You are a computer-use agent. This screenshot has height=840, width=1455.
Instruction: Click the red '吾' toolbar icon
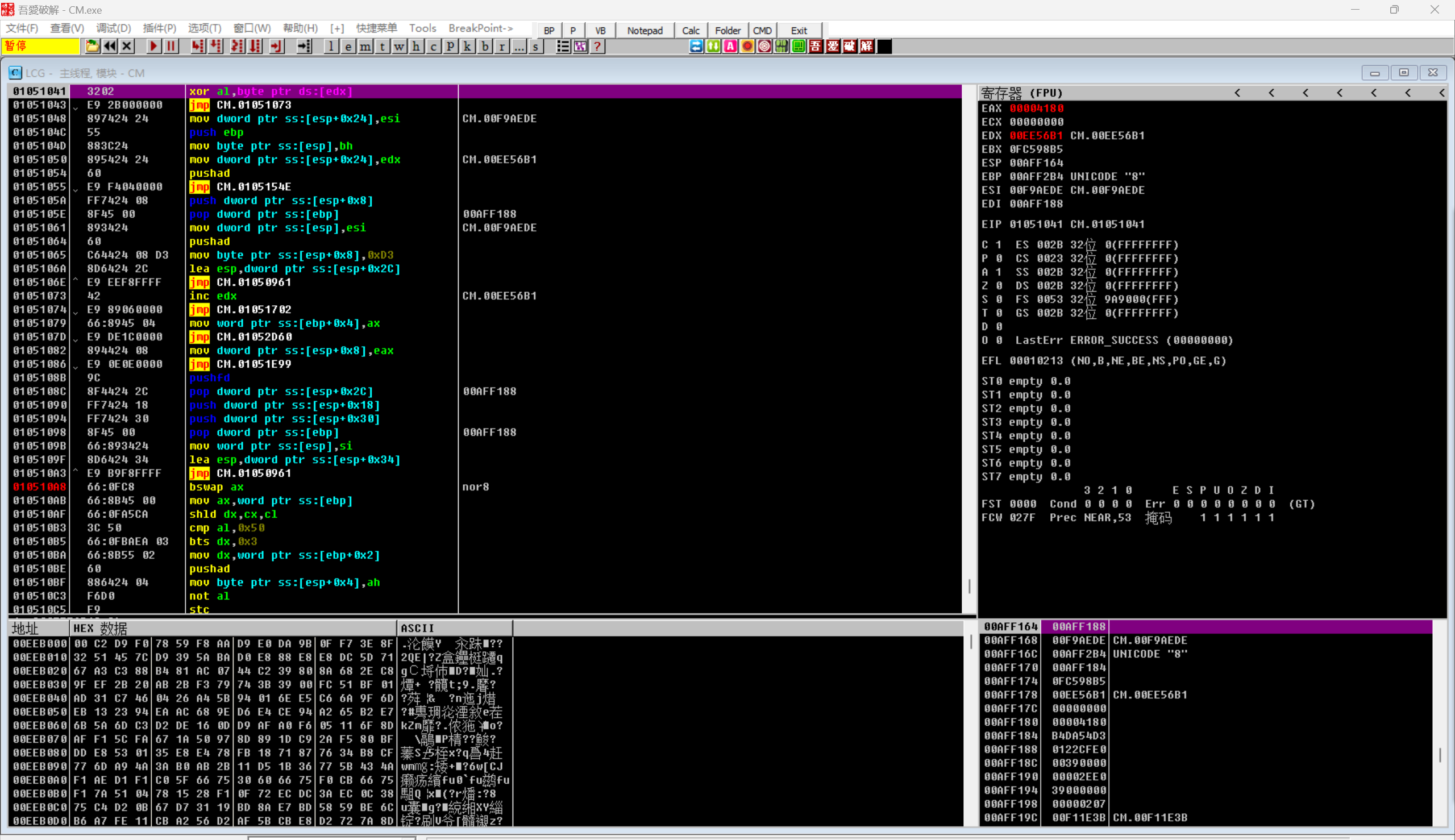(816, 46)
